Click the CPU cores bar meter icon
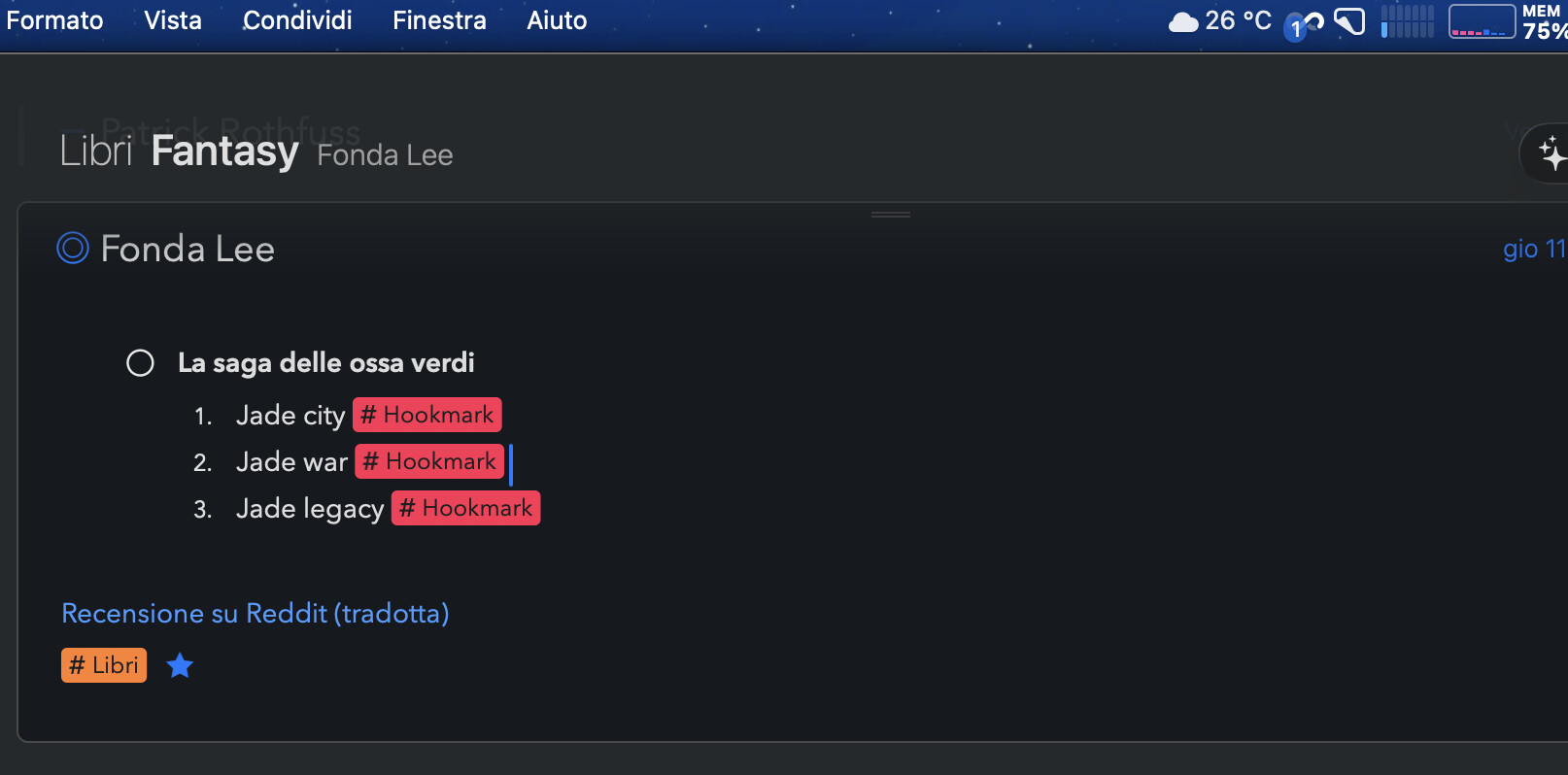The height and width of the screenshot is (775, 1568). click(1407, 21)
